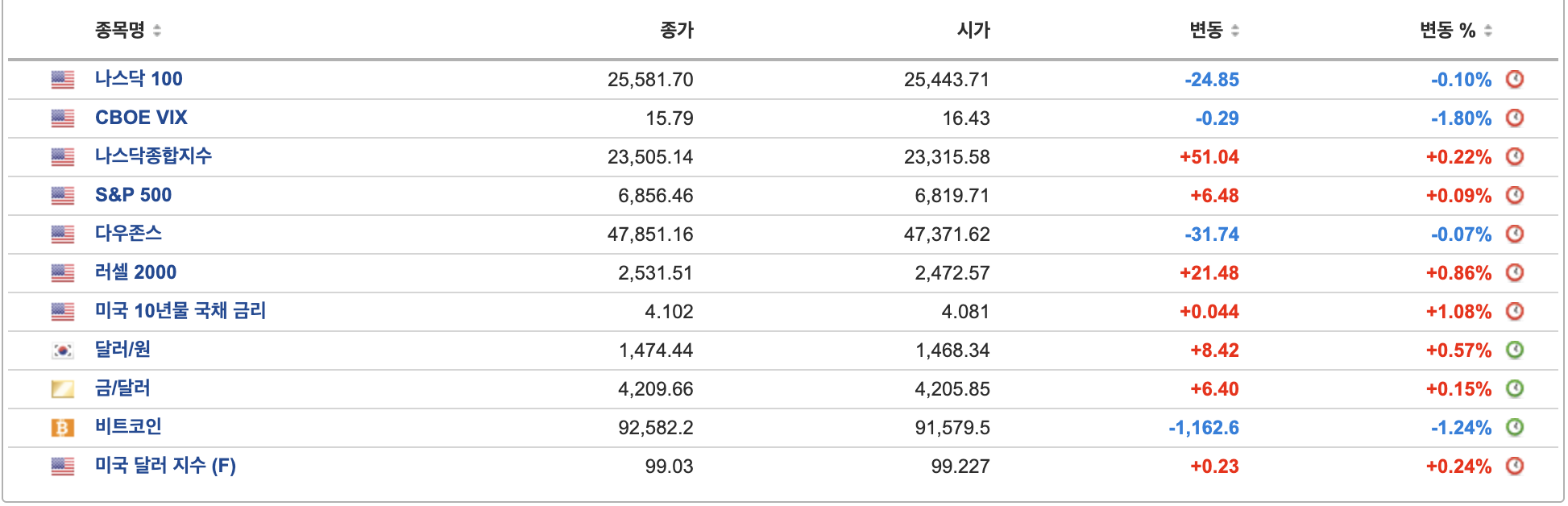Open the 다우존스 index link

point(128,234)
